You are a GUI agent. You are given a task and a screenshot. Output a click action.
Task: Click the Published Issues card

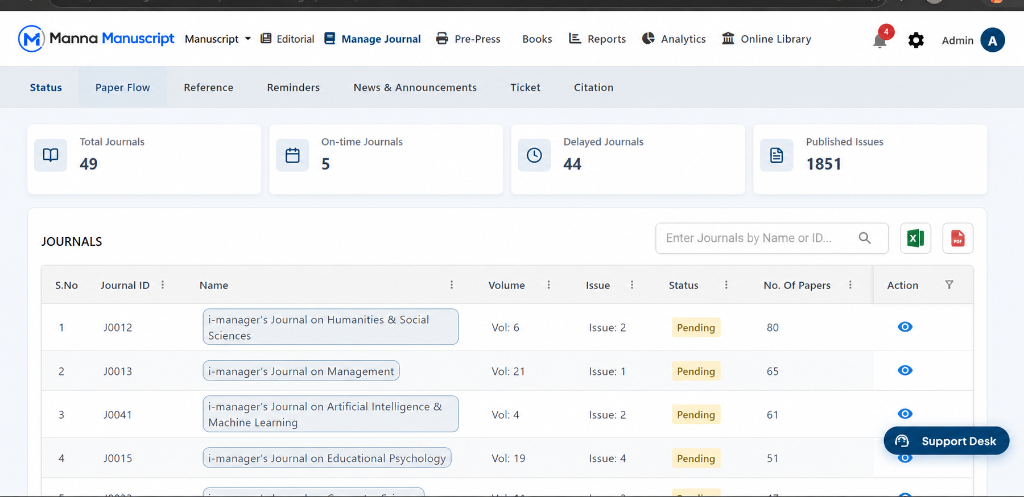870,159
